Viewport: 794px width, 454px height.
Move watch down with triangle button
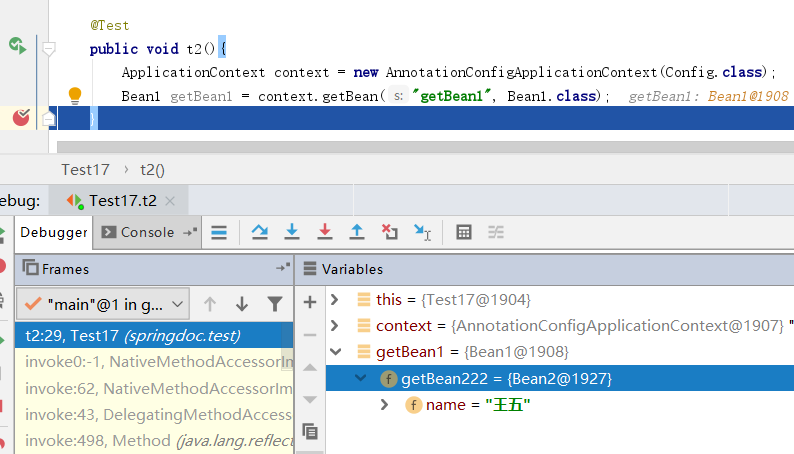point(310,399)
